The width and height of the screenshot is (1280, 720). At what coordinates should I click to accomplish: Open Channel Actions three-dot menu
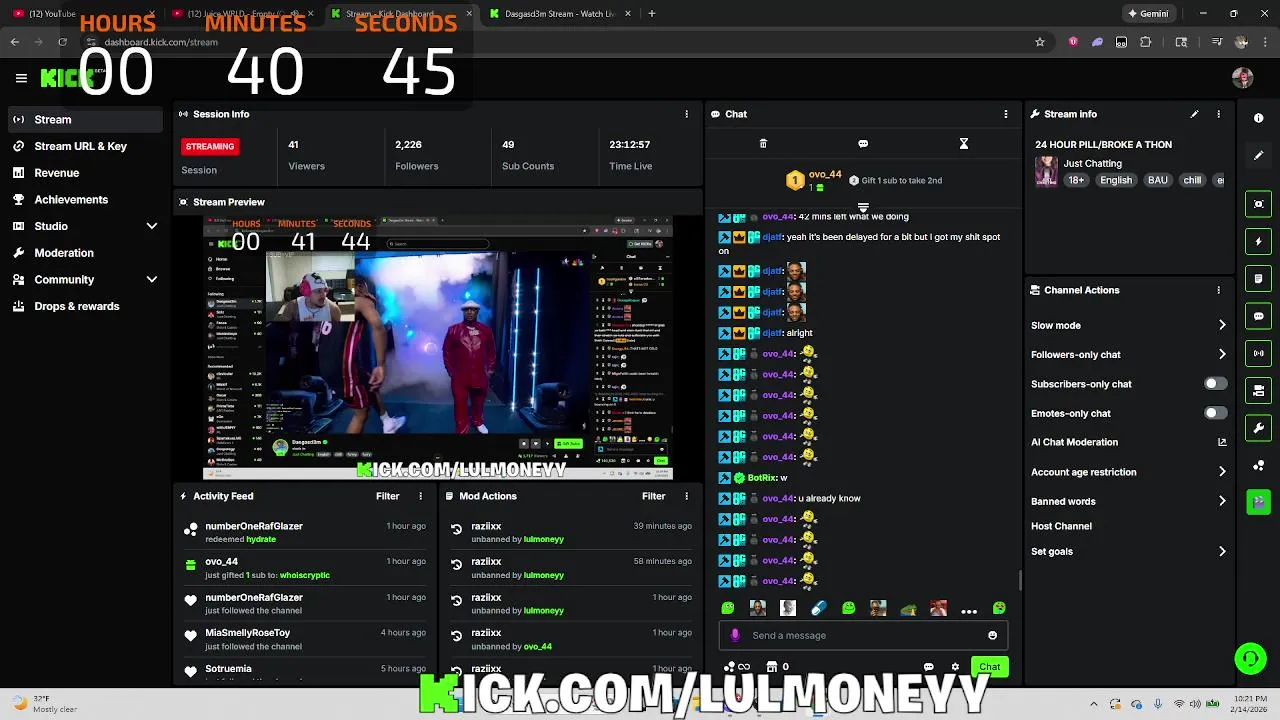click(1218, 290)
